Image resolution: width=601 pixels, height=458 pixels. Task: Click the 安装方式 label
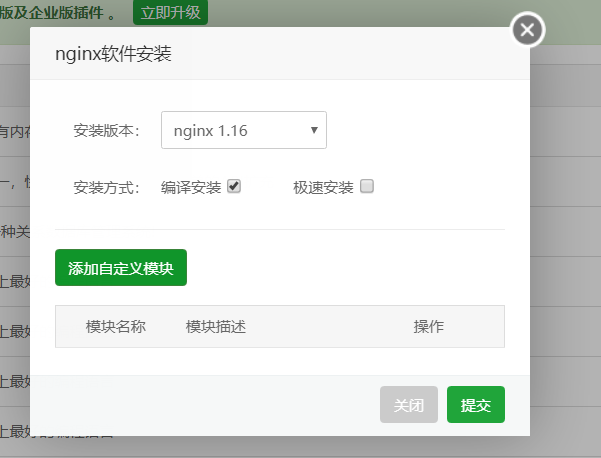pos(107,187)
